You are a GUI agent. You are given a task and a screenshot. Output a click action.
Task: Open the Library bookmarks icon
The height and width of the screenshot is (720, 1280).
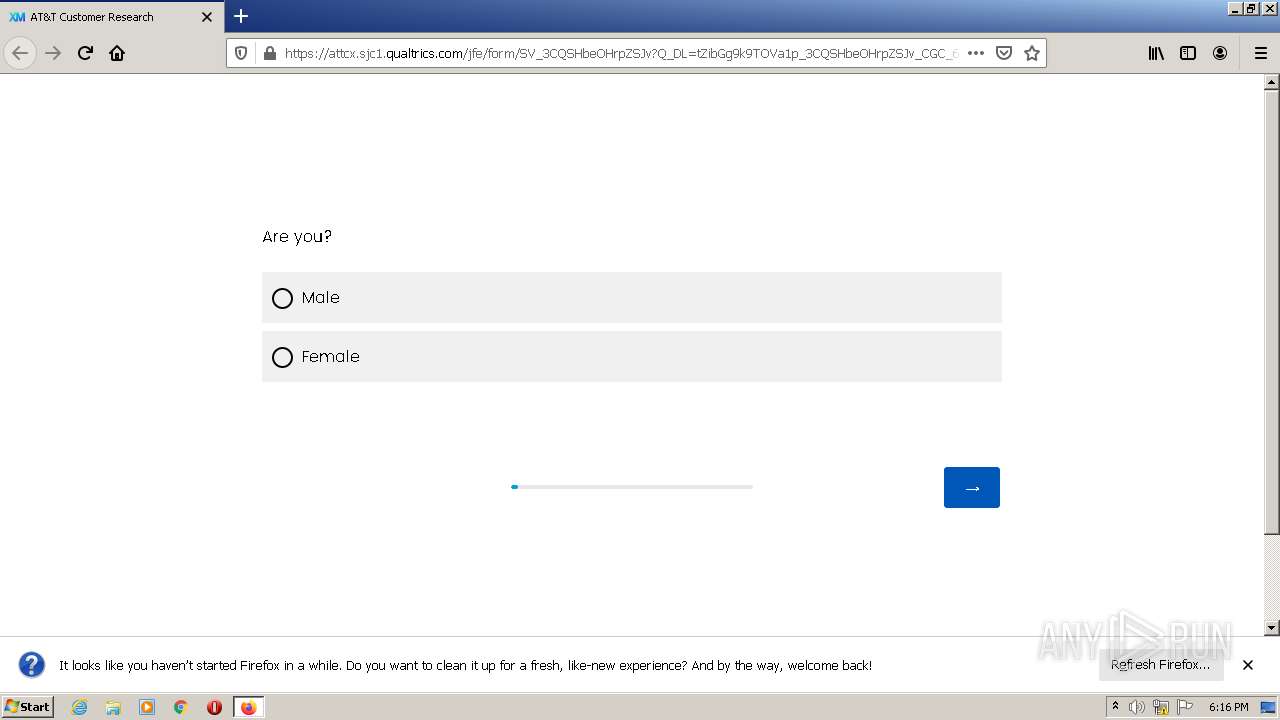1156,53
